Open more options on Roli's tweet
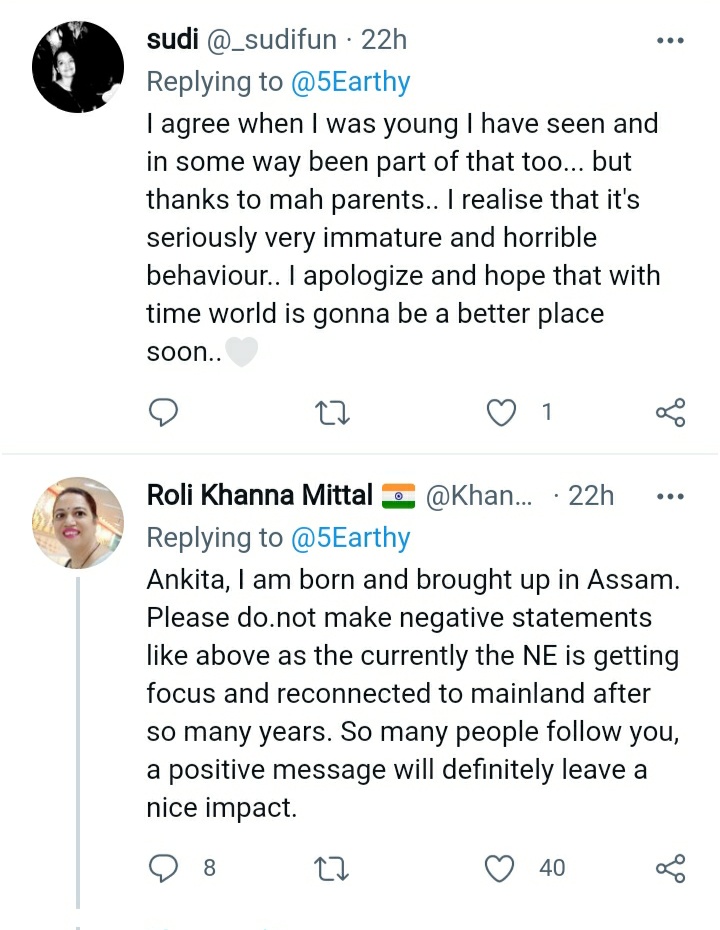This screenshot has width=720, height=930. point(669,494)
